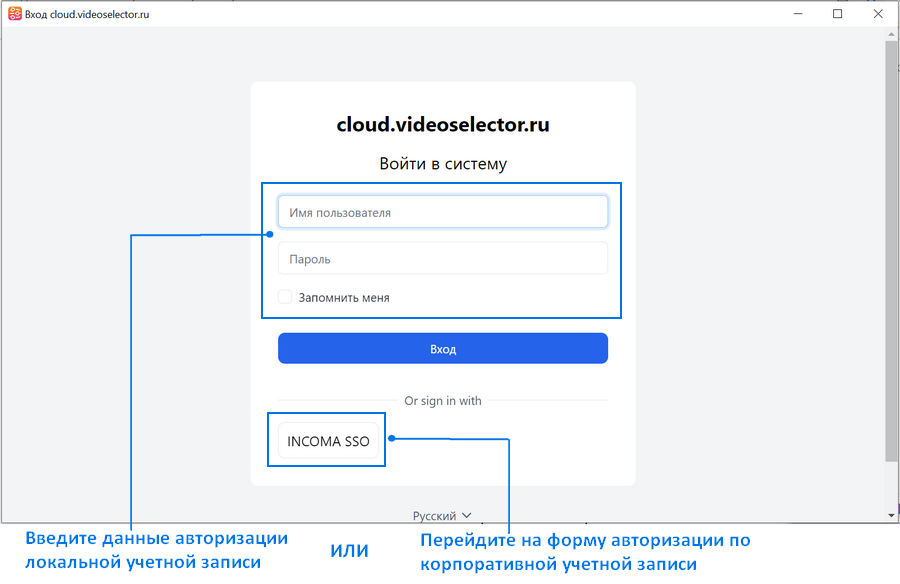Maximize the login window

point(837,14)
